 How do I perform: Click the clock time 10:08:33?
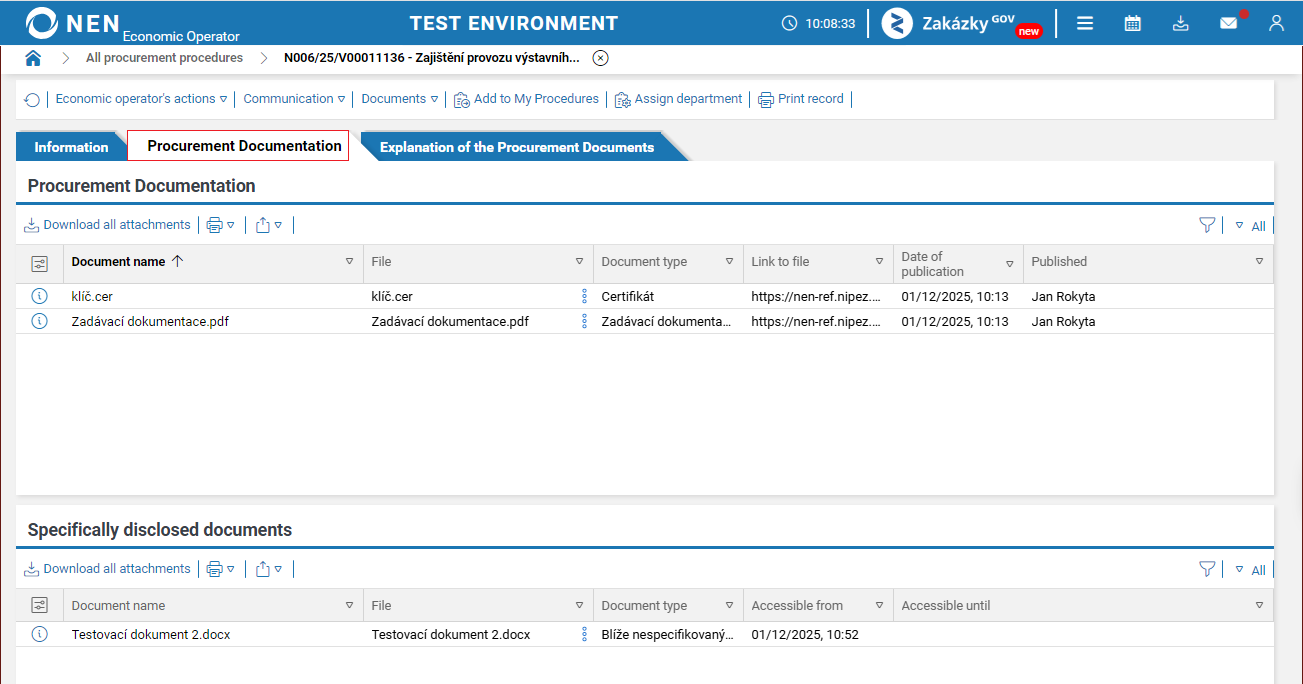[830, 23]
